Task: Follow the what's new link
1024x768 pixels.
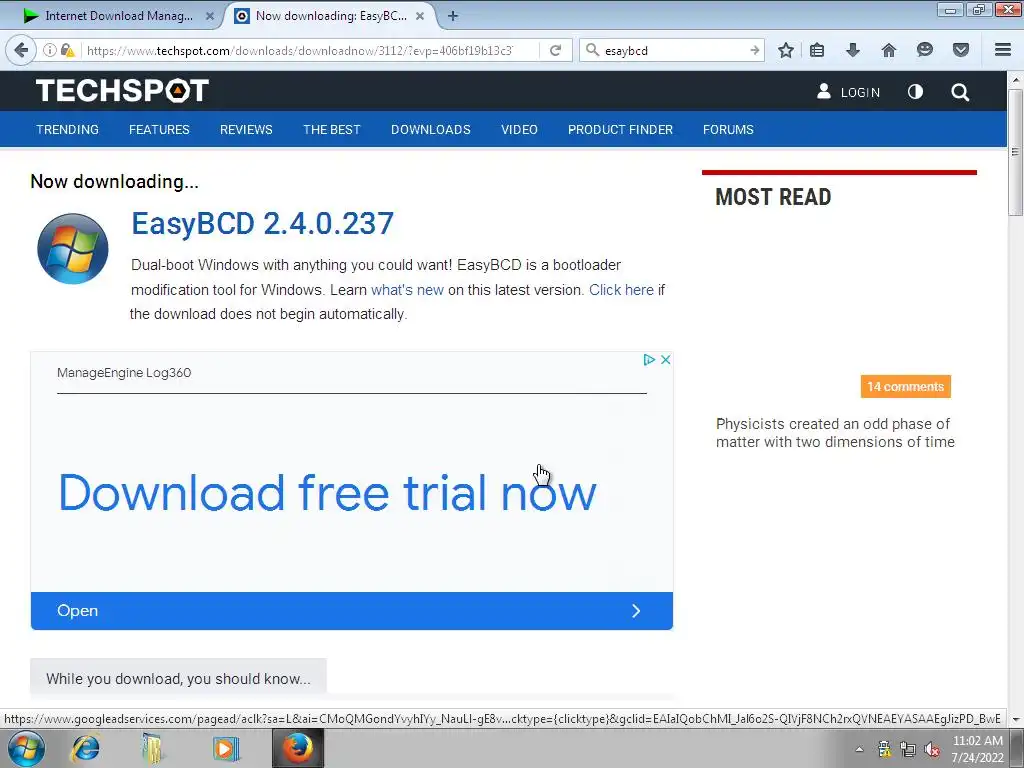Action: pyautogui.click(x=408, y=290)
